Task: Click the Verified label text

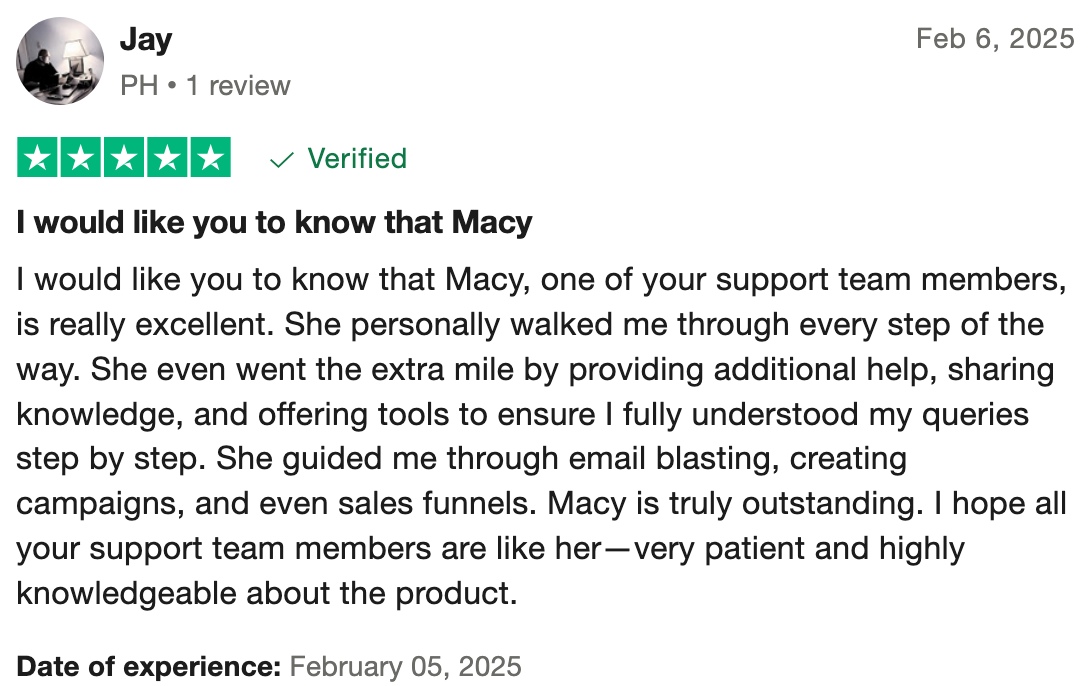Action: click(x=357, y=158)
